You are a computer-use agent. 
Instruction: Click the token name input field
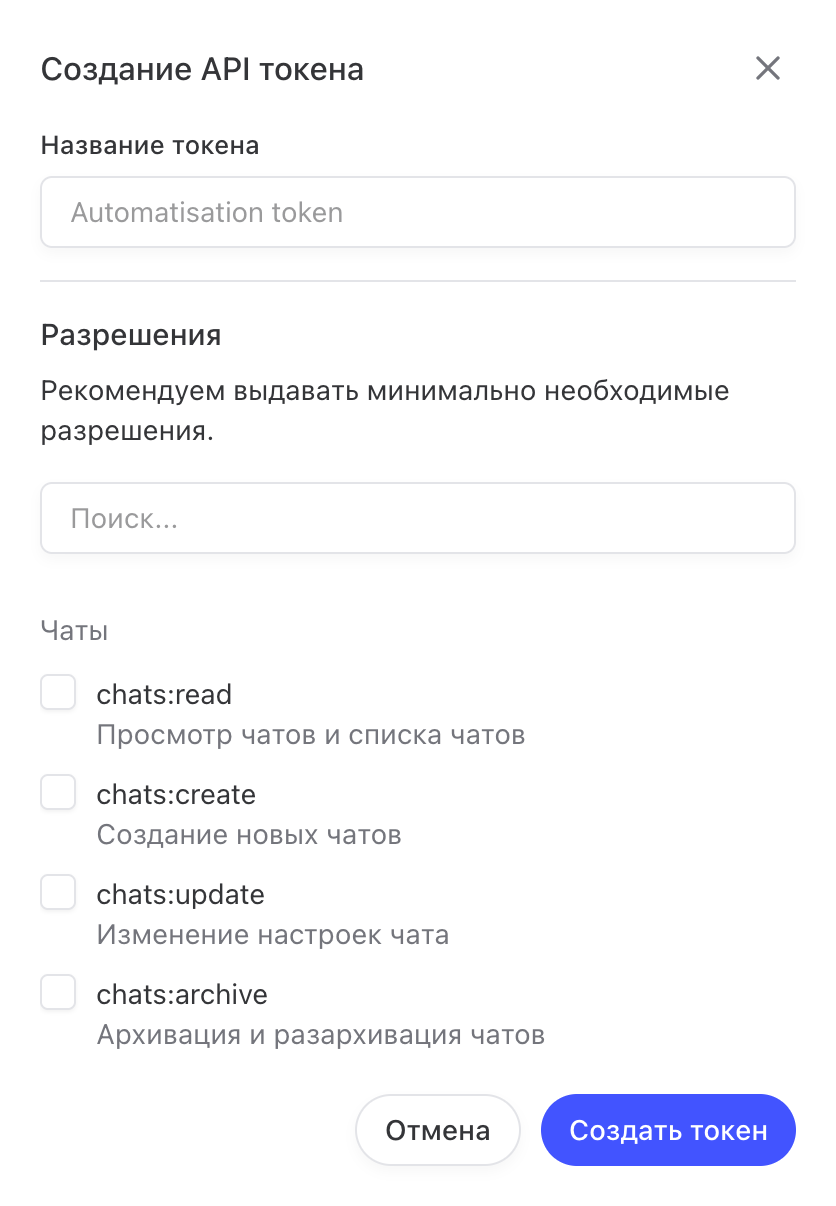pos(417,212)
